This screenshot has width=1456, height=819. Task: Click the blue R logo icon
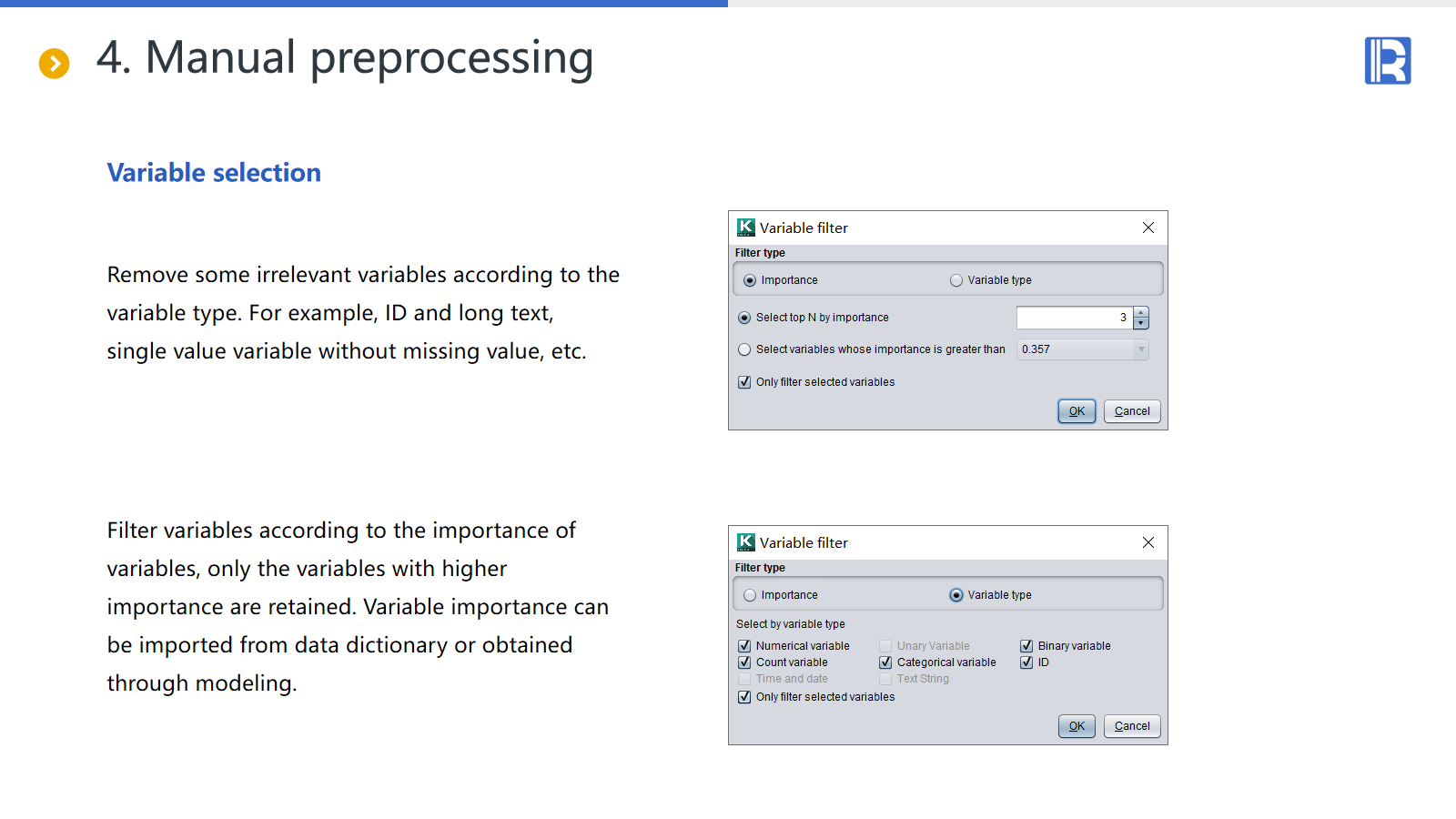pyautogui.click(x=1387, y=61)
